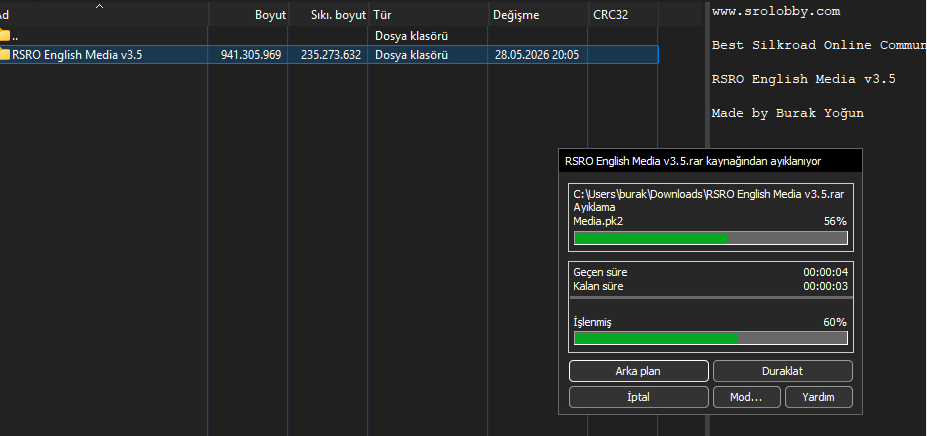Sort by Sıkı. boyut column header

[x=338, y=15]
